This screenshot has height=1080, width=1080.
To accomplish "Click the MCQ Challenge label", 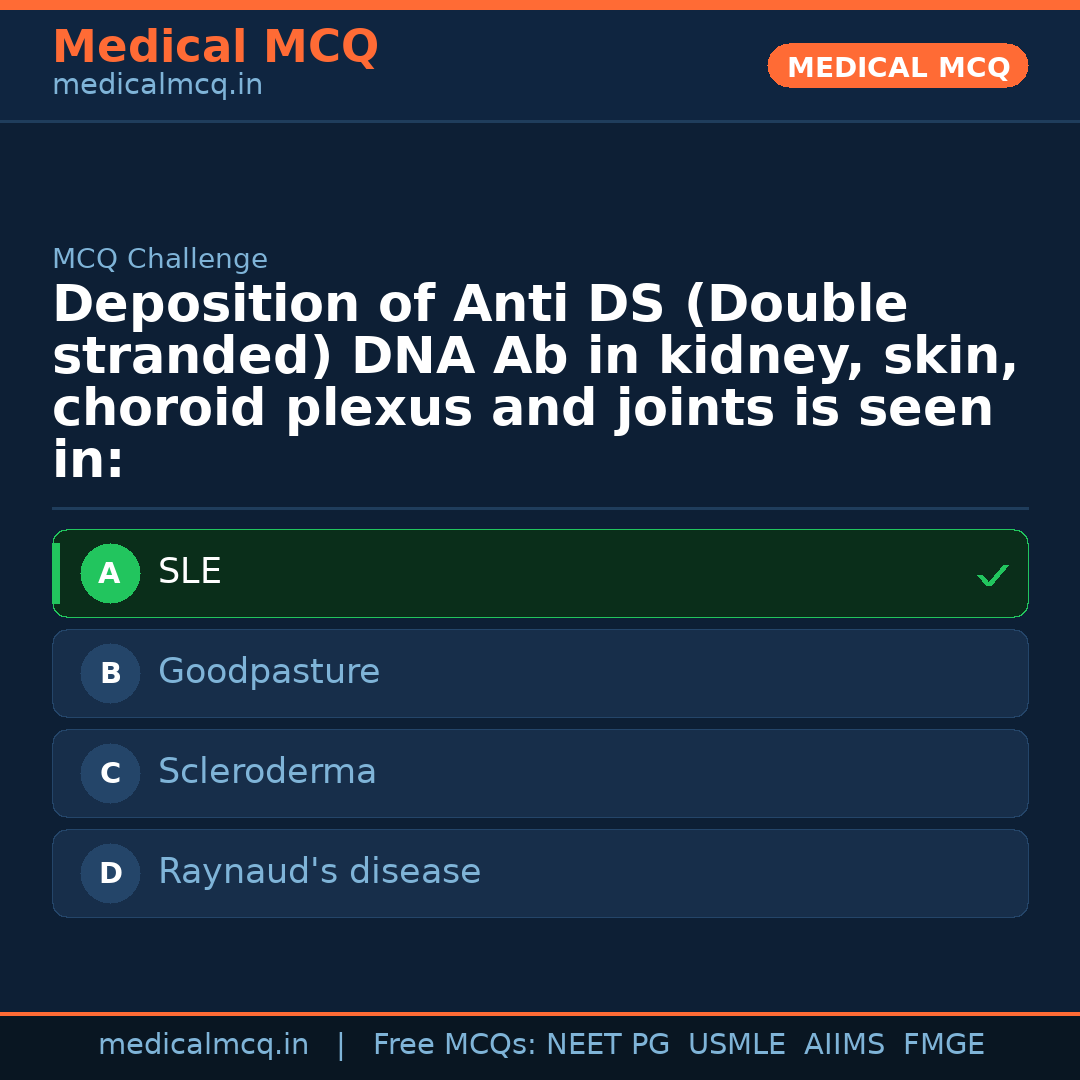I will [x=160, y=258].
